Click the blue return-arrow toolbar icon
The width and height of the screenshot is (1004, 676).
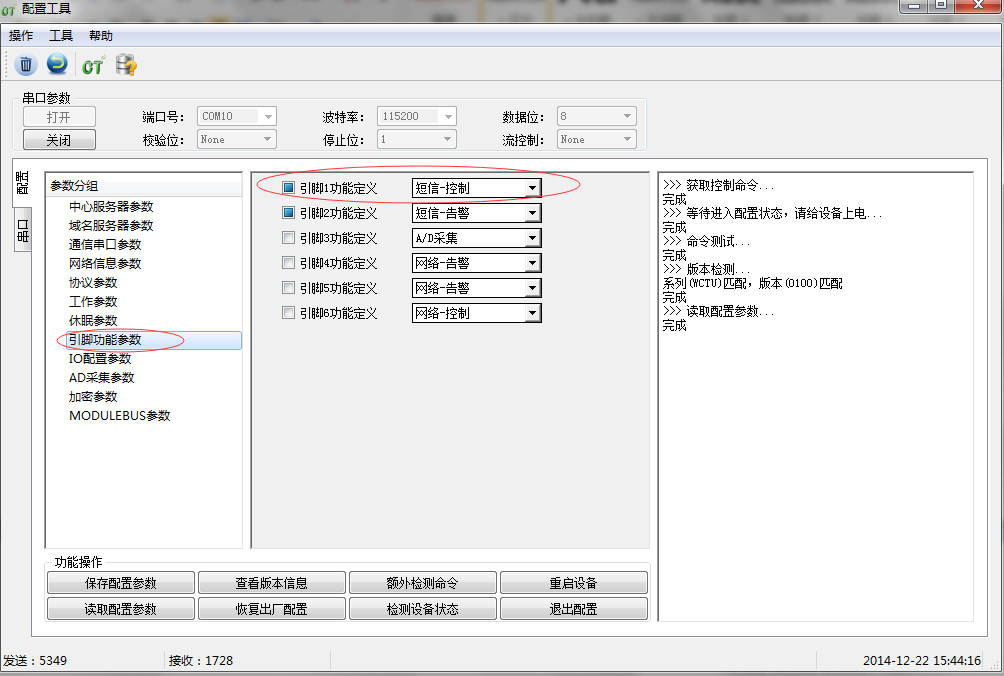tap(57, 64)
